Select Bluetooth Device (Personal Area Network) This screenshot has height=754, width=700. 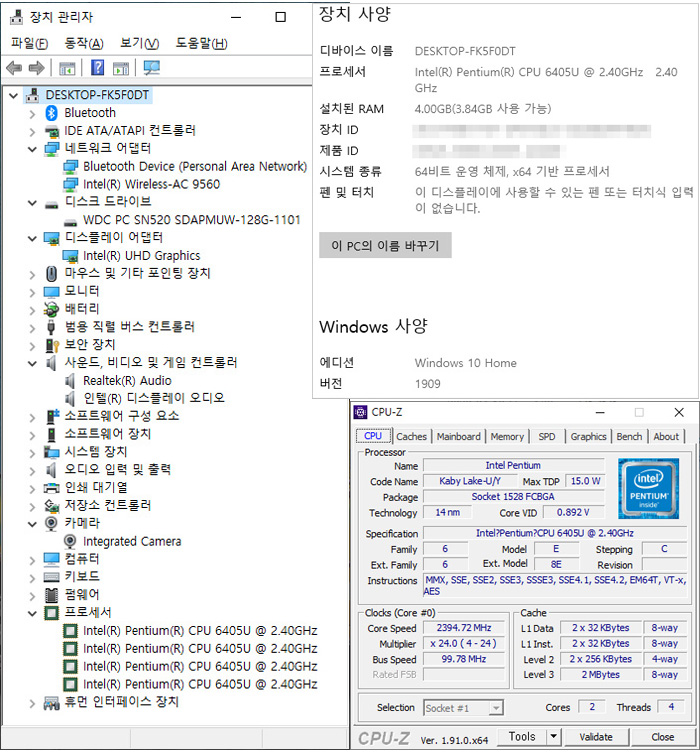coord(195,167)
